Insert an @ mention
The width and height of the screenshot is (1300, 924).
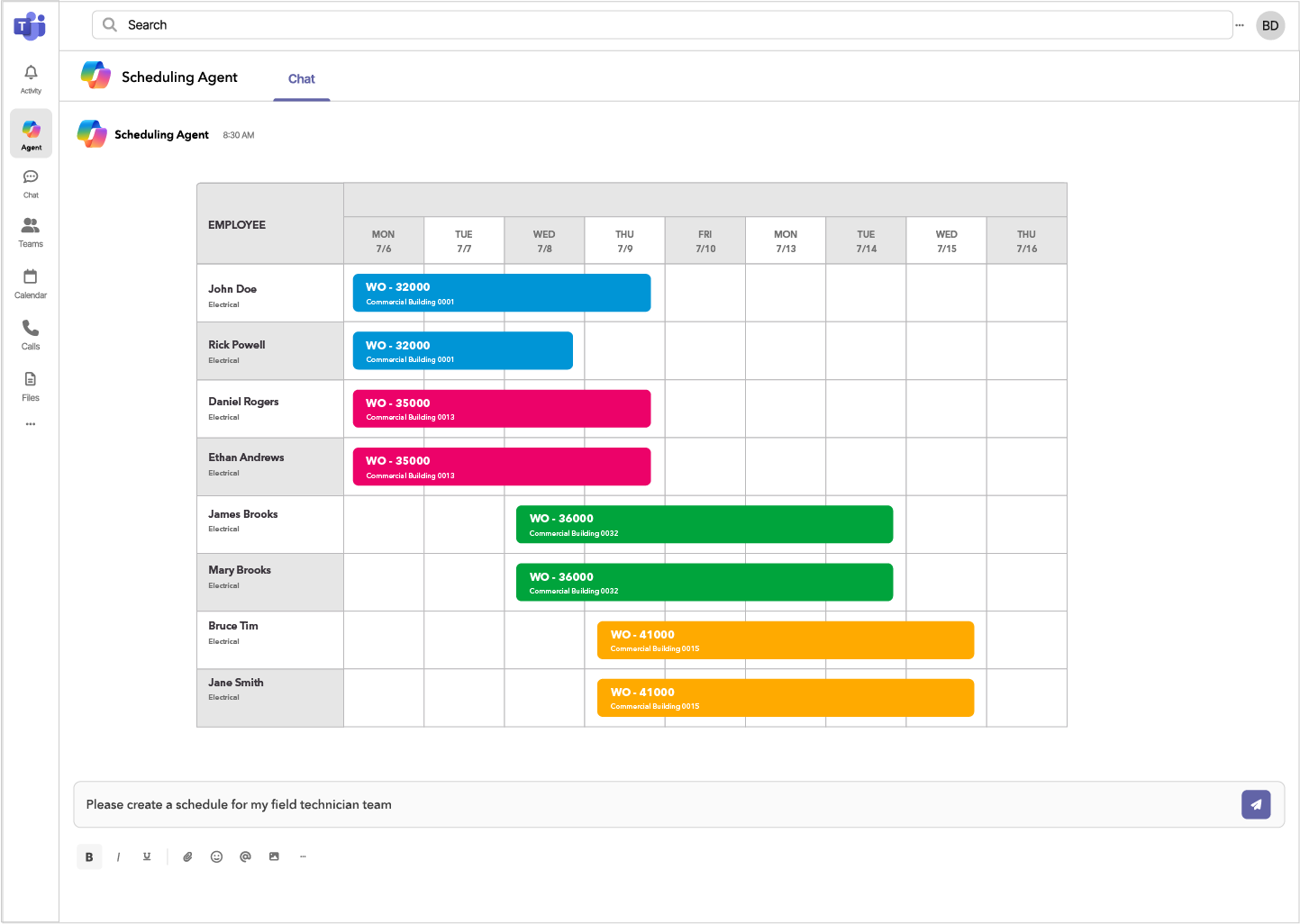(x=245, y=856)
